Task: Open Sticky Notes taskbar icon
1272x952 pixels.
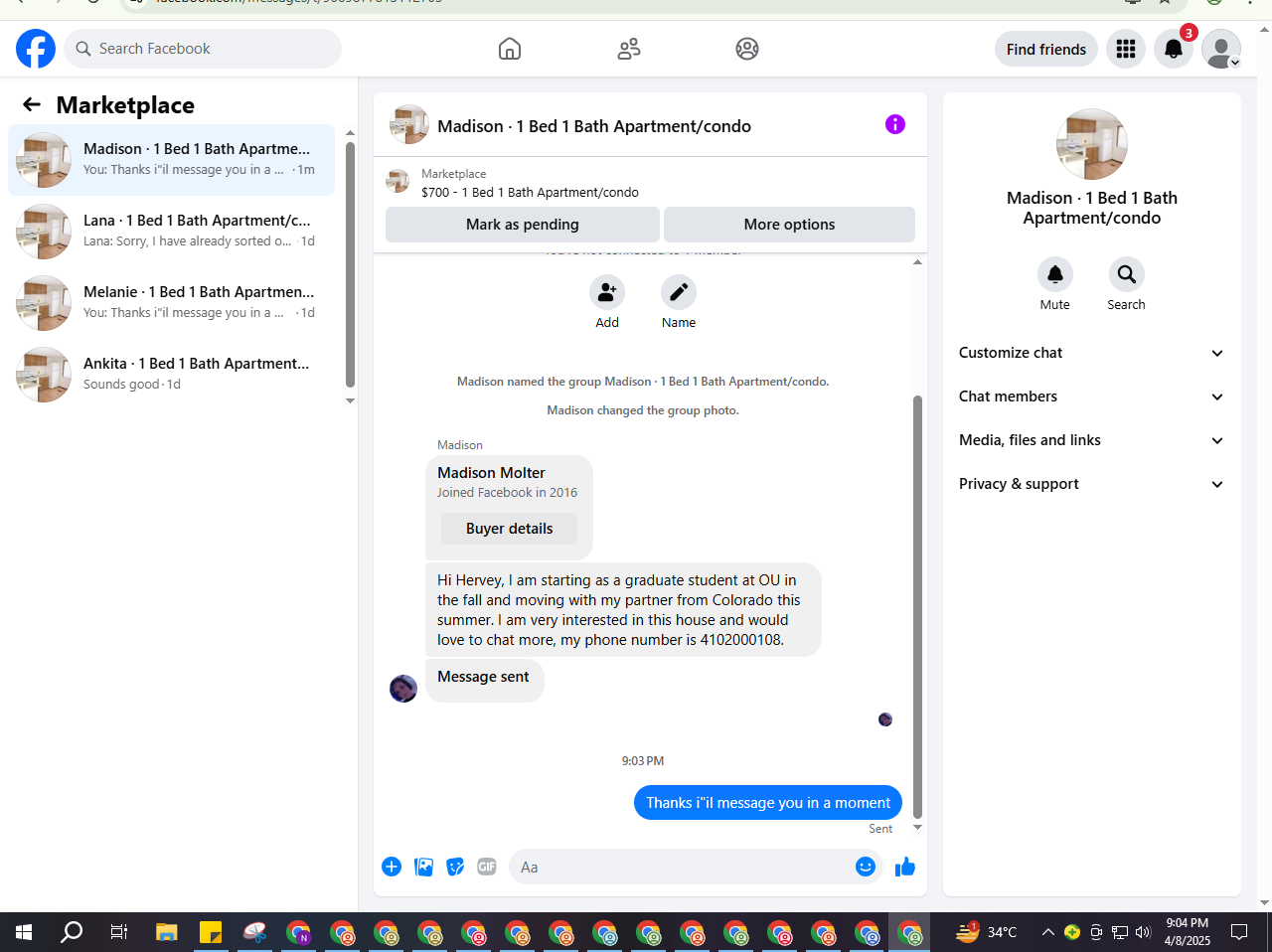Action: [211, 932]
